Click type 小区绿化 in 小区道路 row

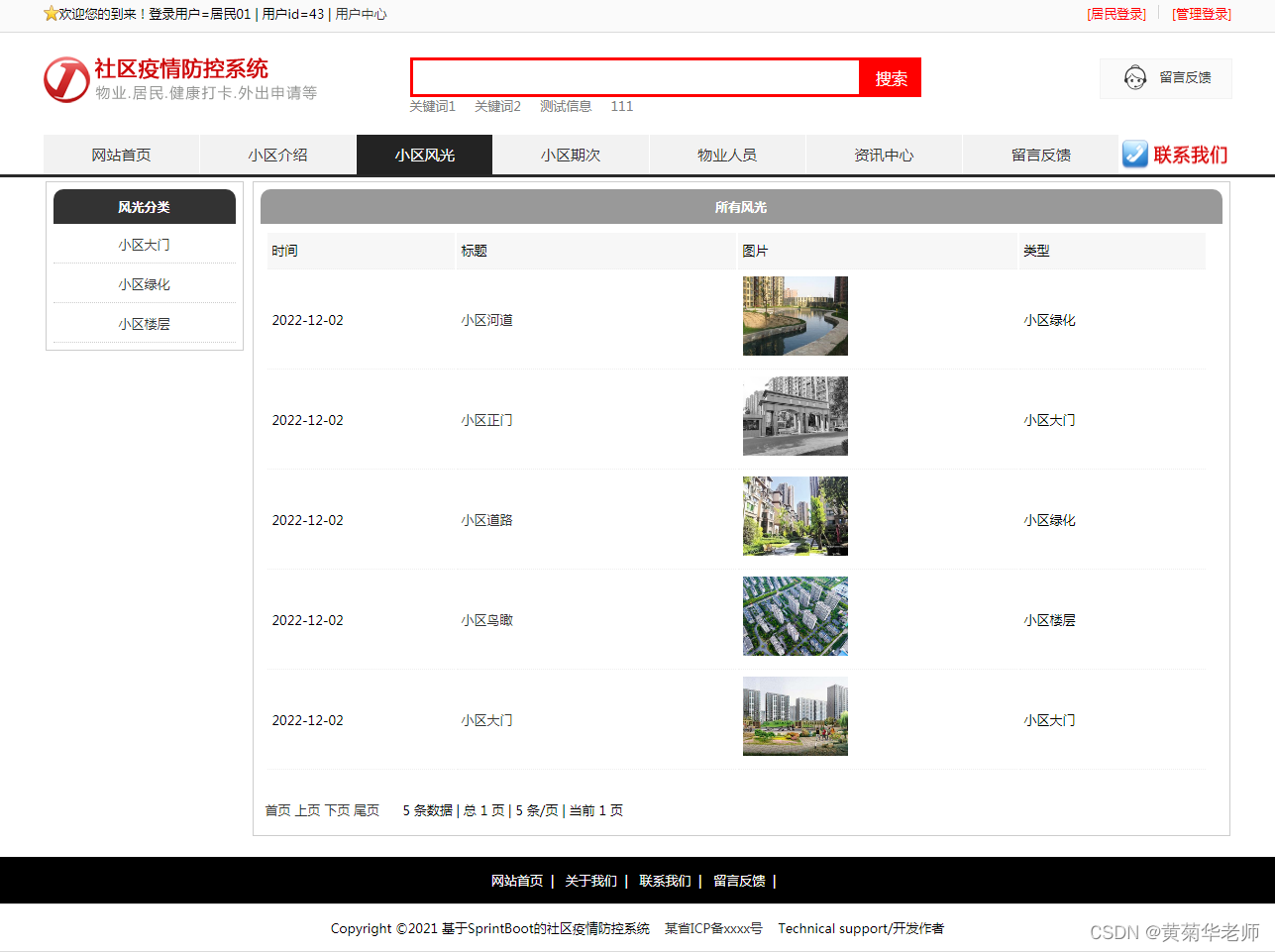point(1050,520)
